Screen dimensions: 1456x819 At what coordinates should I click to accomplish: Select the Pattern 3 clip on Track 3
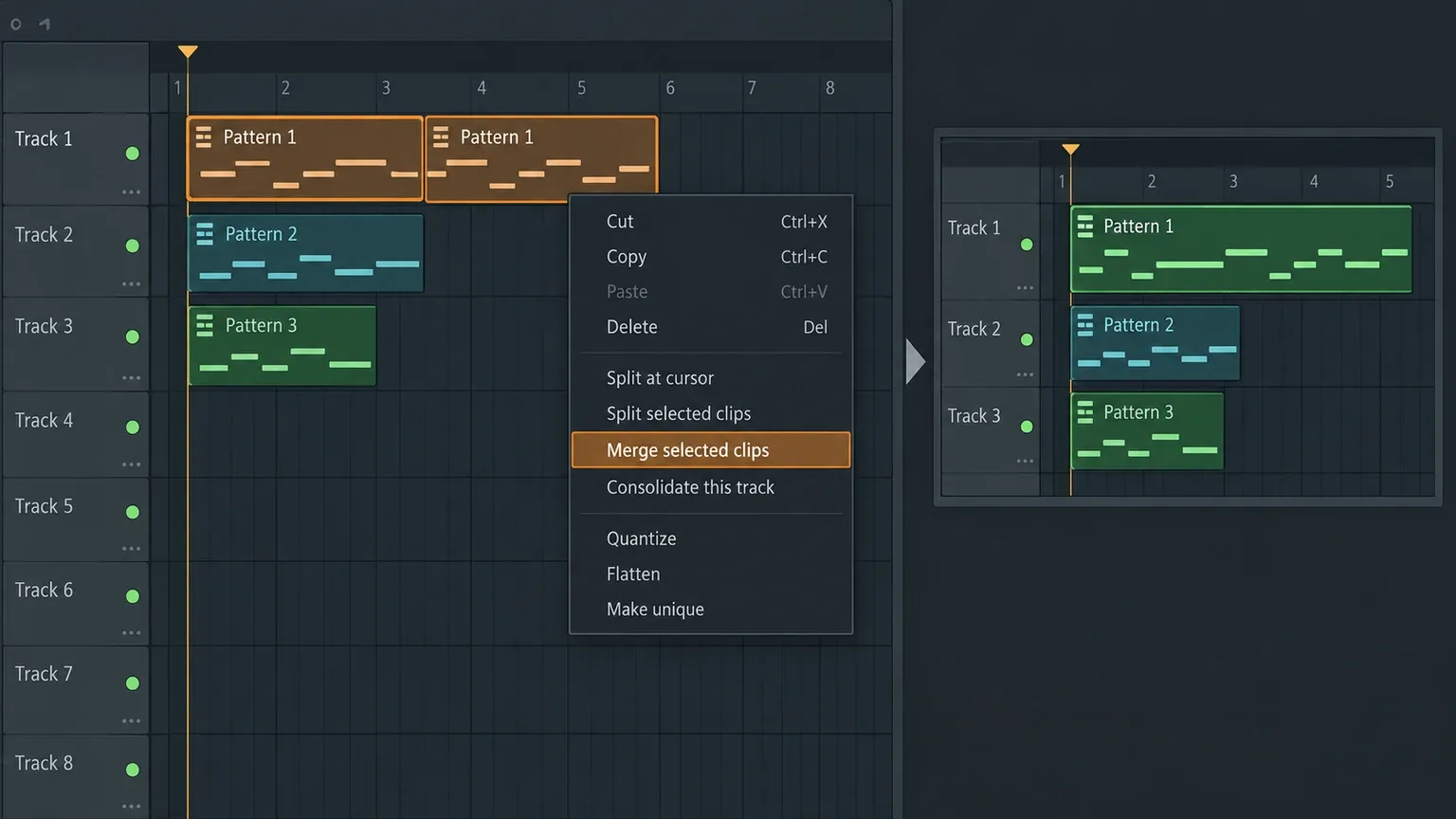tap(282, 346)
